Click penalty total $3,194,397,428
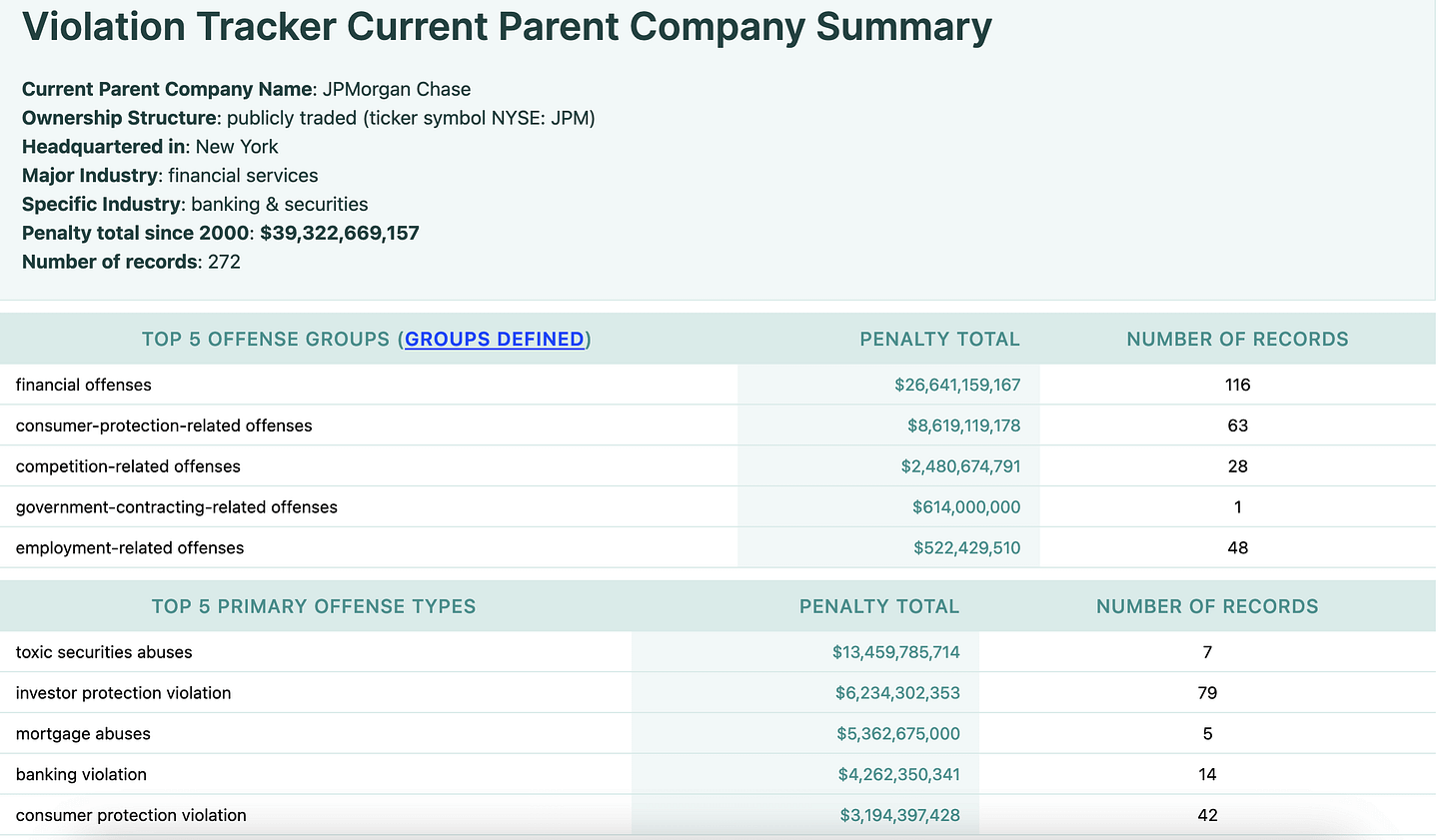1455x840 pixels. pyautogui.click(x=900, y=815)
